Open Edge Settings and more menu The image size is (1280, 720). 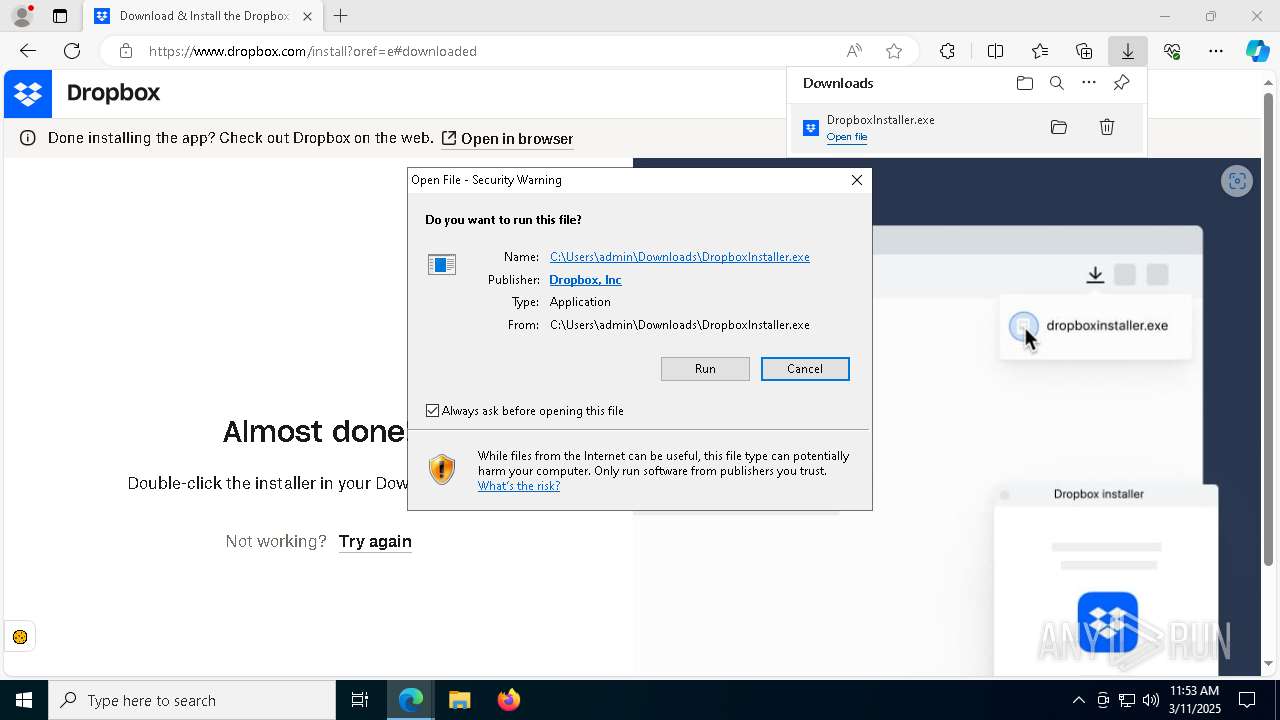[1216, 51]
